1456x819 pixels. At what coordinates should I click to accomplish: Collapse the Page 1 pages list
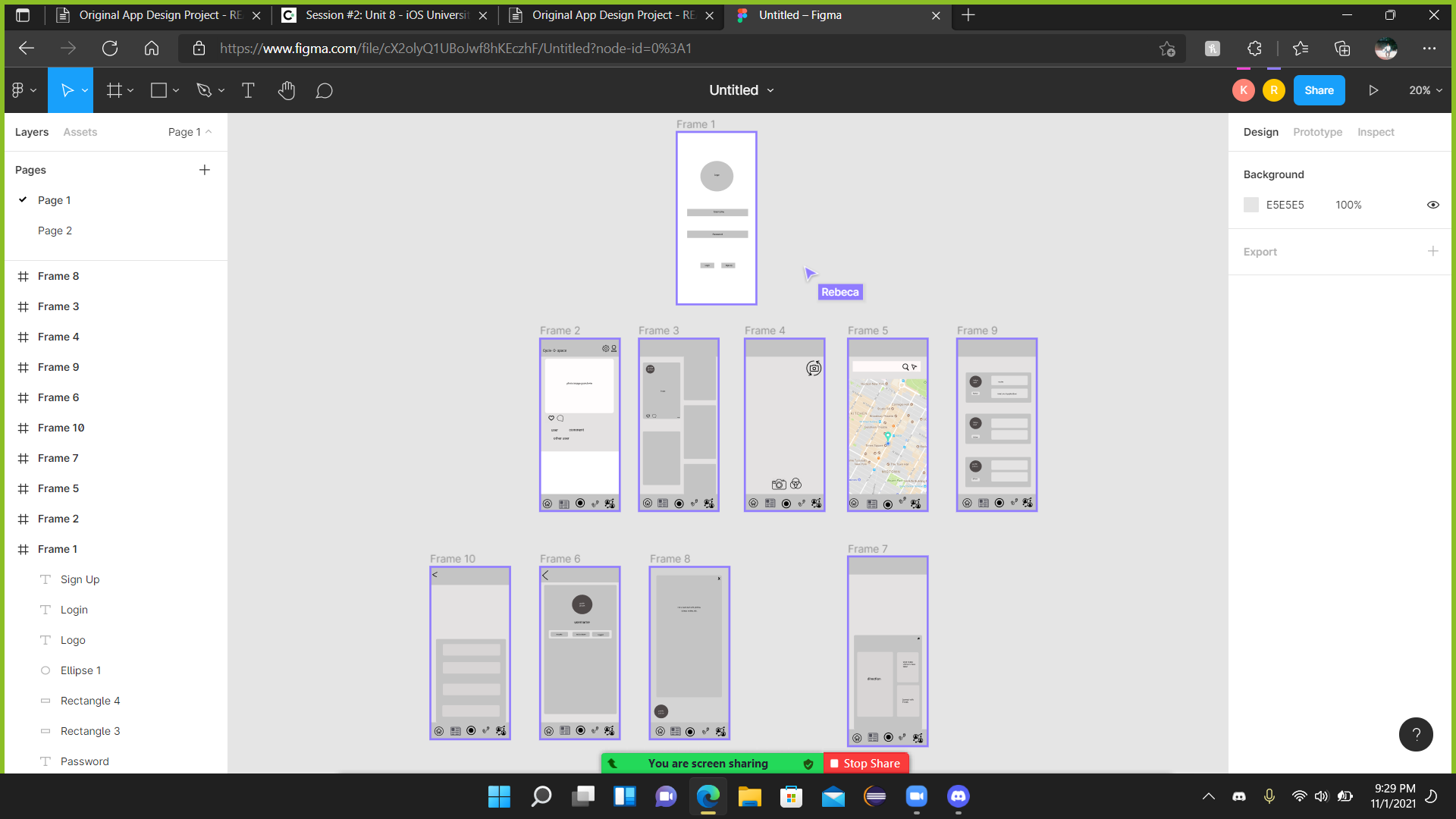pos(190,132)
